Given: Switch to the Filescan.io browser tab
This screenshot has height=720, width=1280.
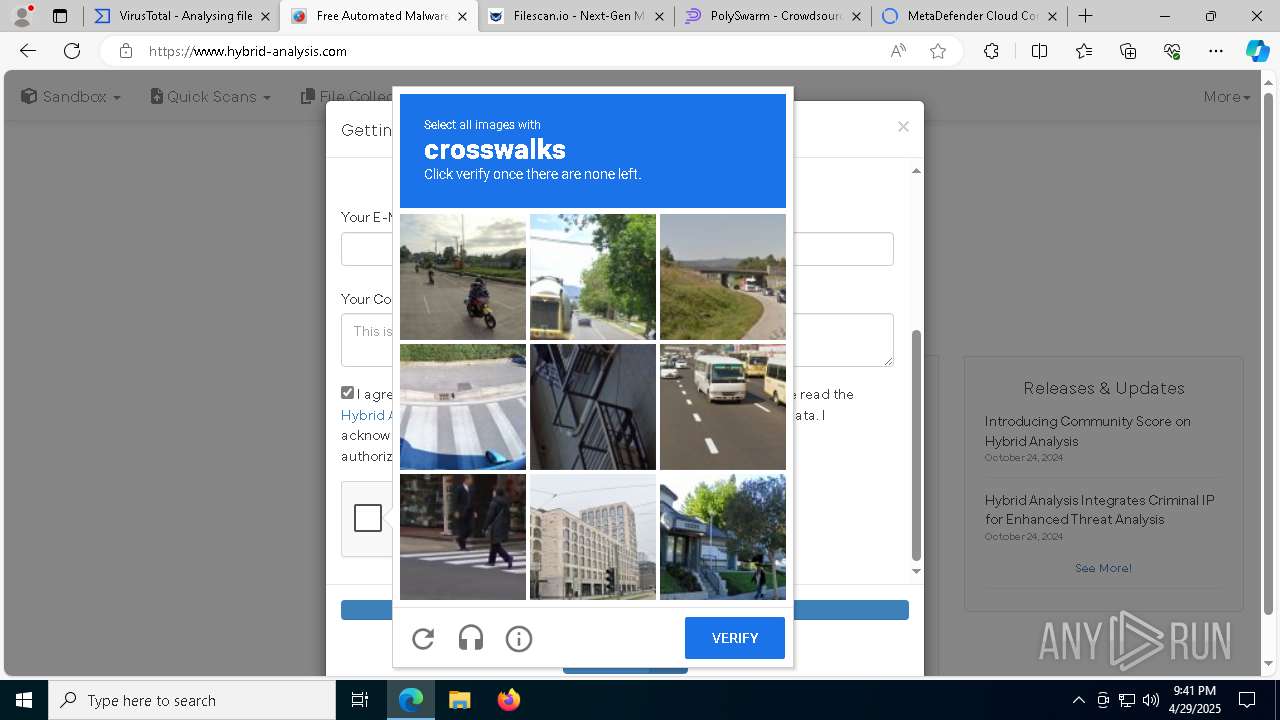Looking at the screenshot, I should (x=575, y=16).
